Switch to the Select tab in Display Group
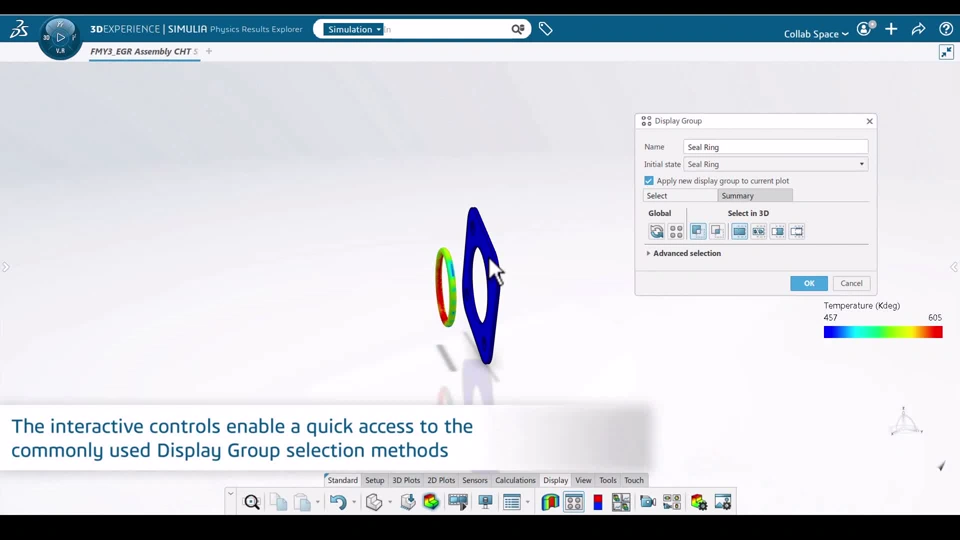Image resolution: width=960 pixels, height=540 pixels. (680, 195)
